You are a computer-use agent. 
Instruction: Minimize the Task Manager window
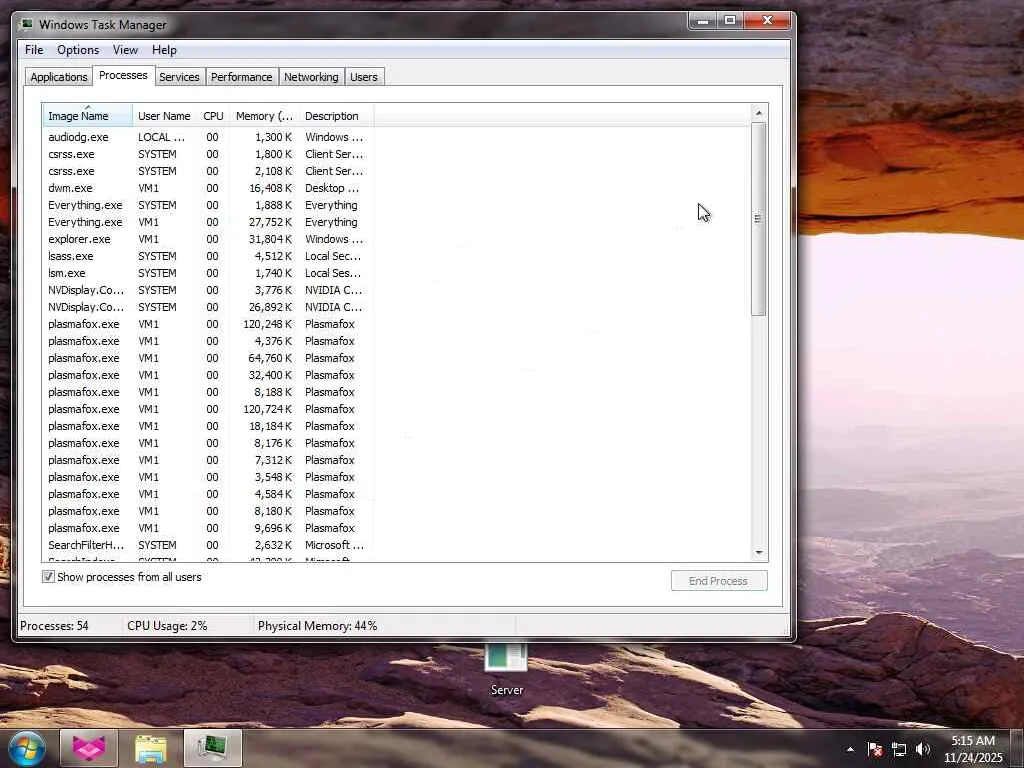coord(703,21)
